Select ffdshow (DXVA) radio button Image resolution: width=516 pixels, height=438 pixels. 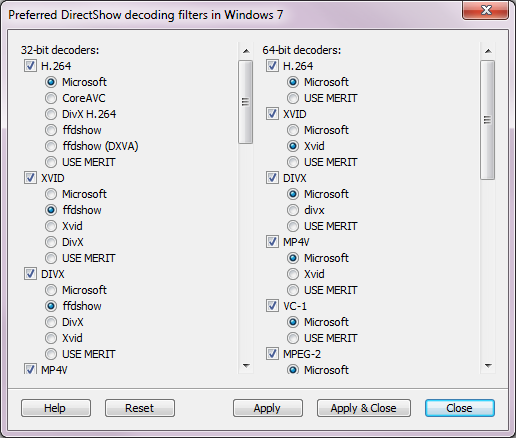(51, 146)
